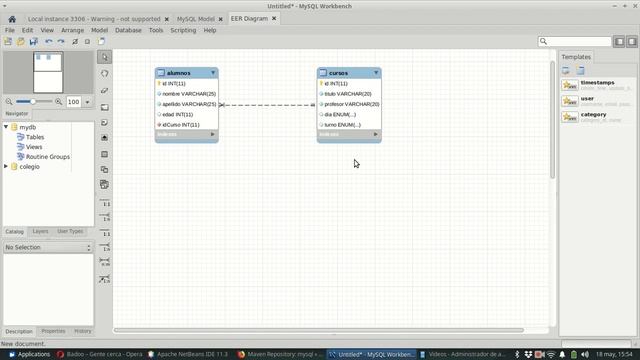The image size is (640, 360).
Task: Collapse the alumnos table with header arrow
Action: (213, 73)
